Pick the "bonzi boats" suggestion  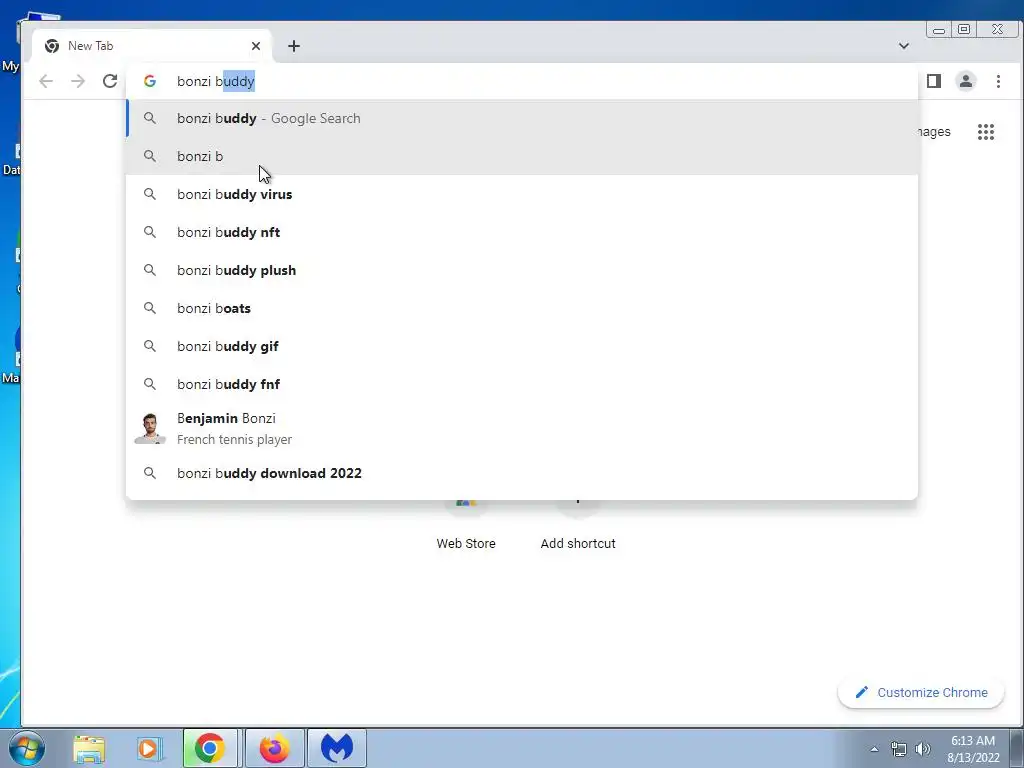522,308
